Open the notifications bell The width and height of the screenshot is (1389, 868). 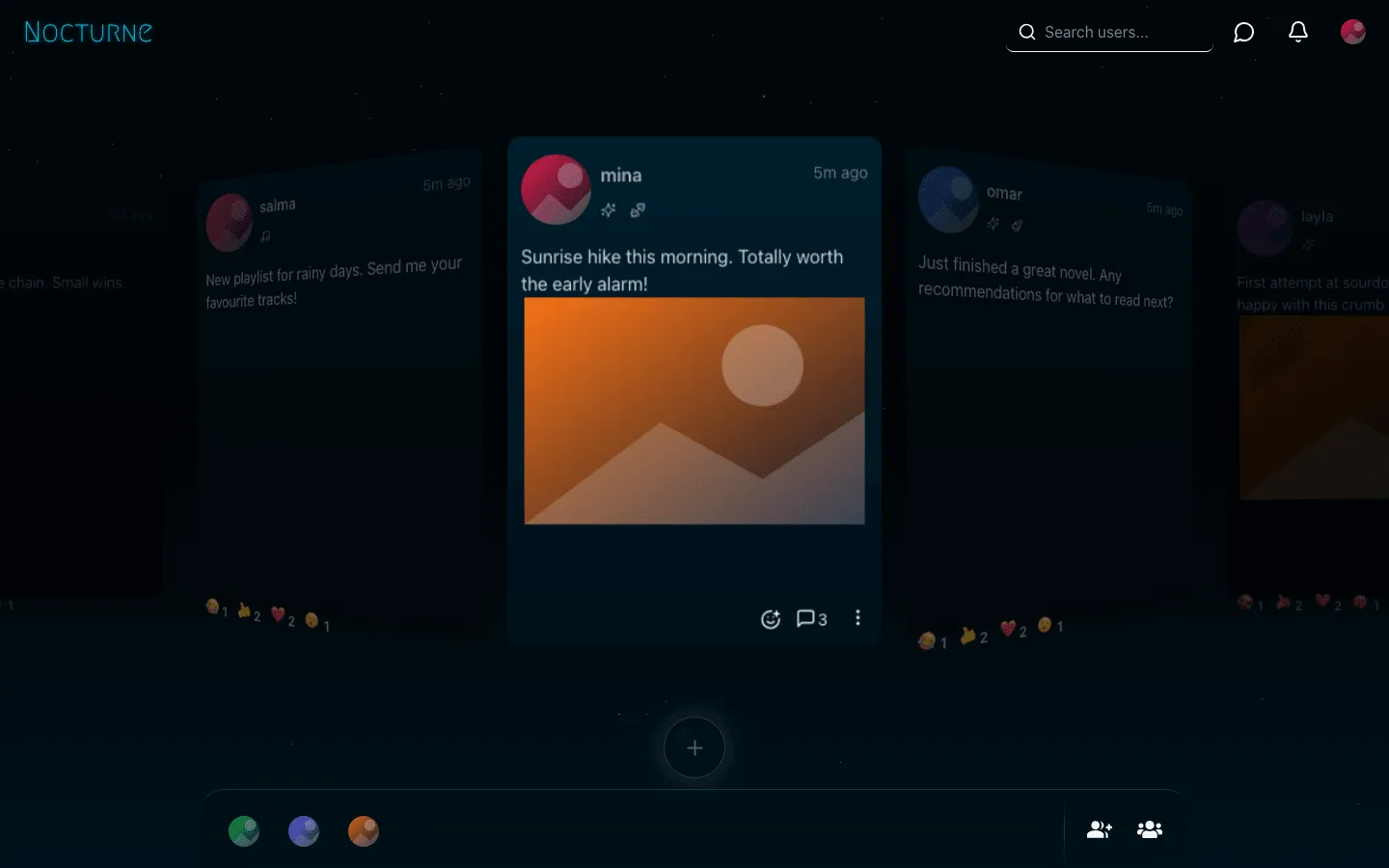1298,32
